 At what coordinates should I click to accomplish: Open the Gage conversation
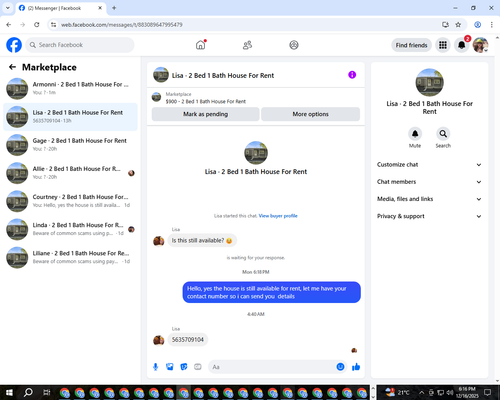click(70, 145)
